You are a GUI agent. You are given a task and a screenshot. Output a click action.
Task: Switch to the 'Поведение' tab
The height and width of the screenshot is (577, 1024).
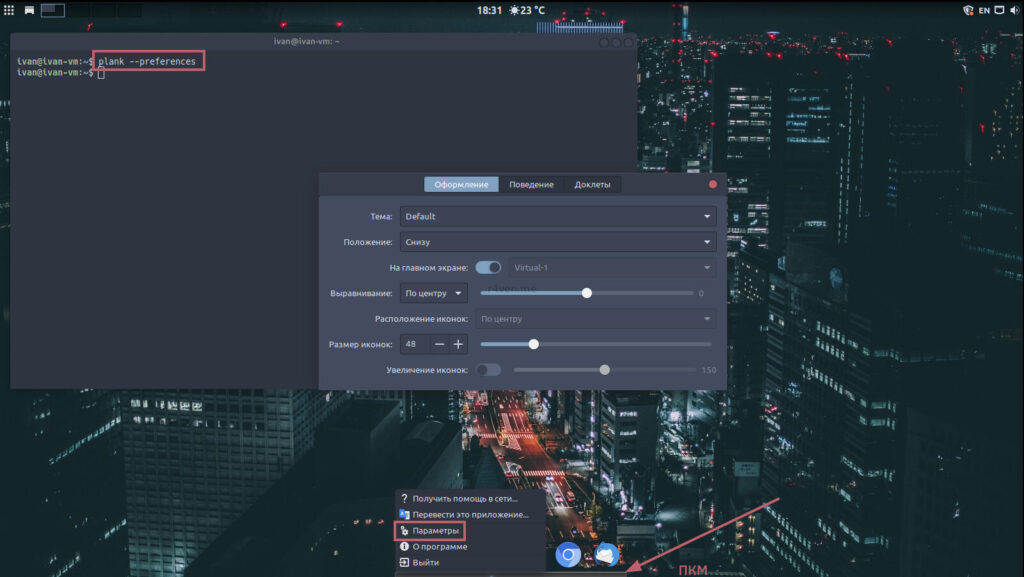(x=531, y=185)
